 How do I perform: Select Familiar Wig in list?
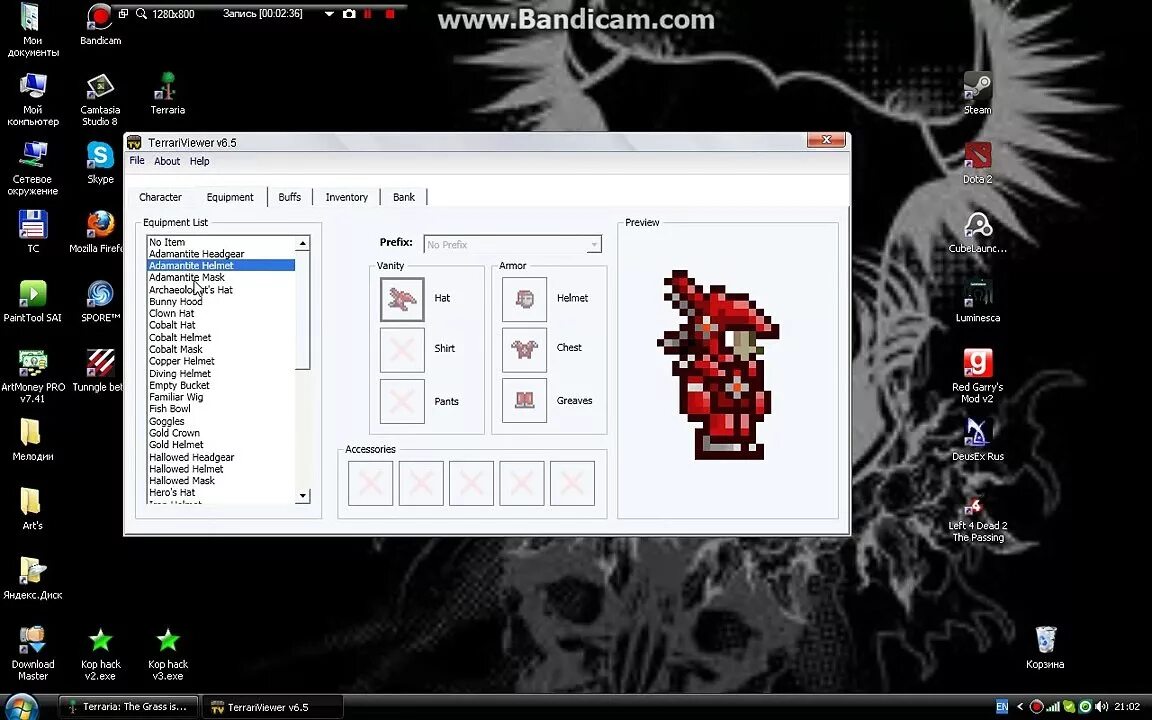pos(221,397)
